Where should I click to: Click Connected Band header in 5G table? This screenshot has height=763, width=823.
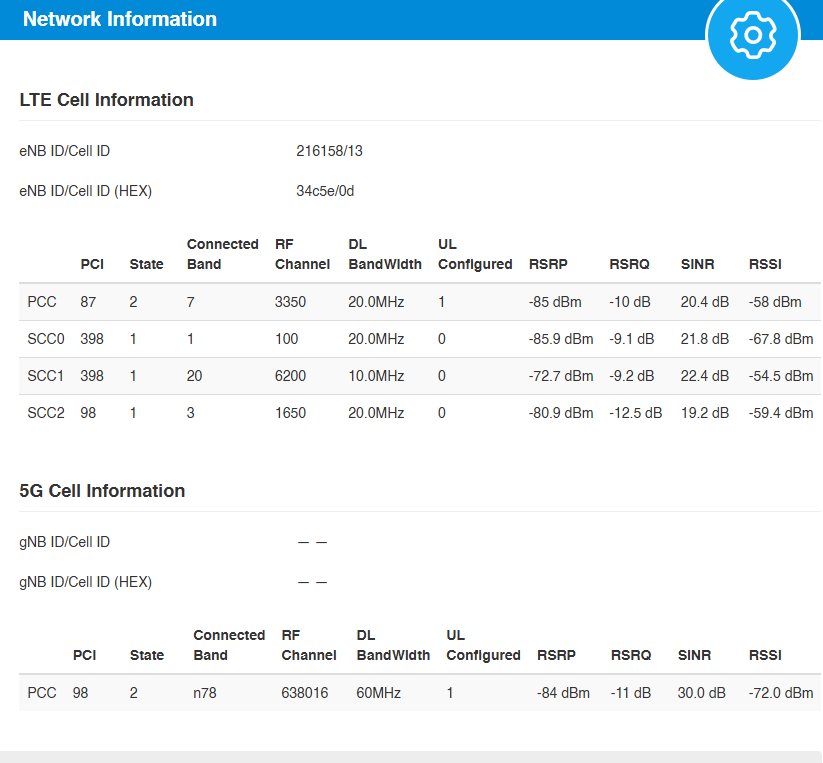[228, 645]
